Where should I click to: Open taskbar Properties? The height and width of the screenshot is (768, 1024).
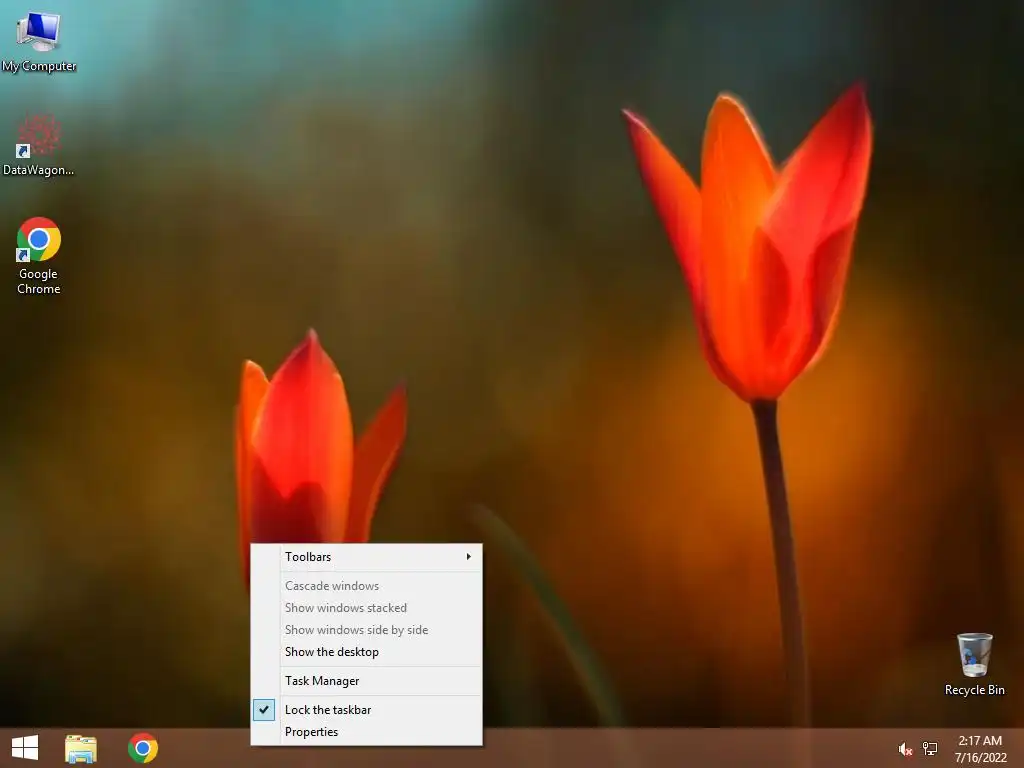[366, 732]
